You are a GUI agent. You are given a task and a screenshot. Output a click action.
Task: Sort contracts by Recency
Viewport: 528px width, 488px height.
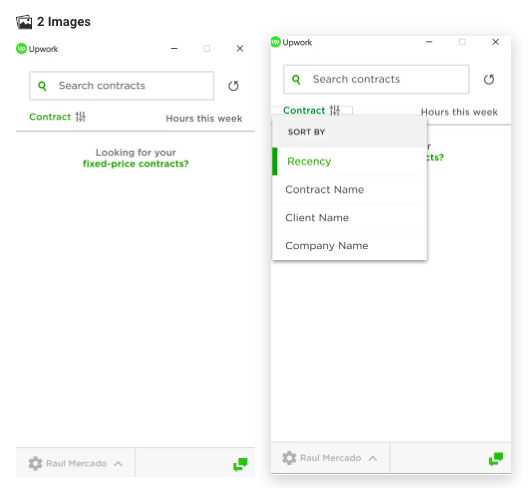[x=350, y=161]
